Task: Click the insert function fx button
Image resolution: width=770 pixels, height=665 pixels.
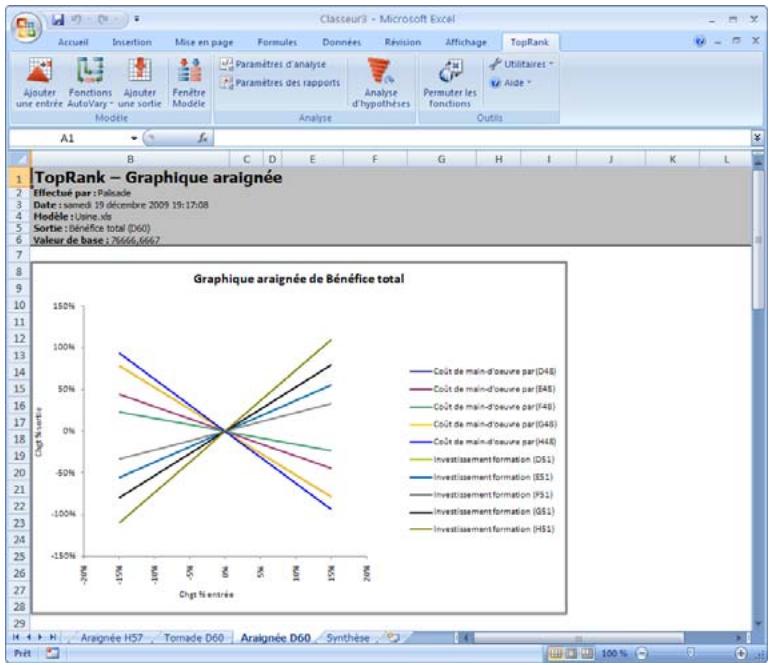Action: point(202,139)
